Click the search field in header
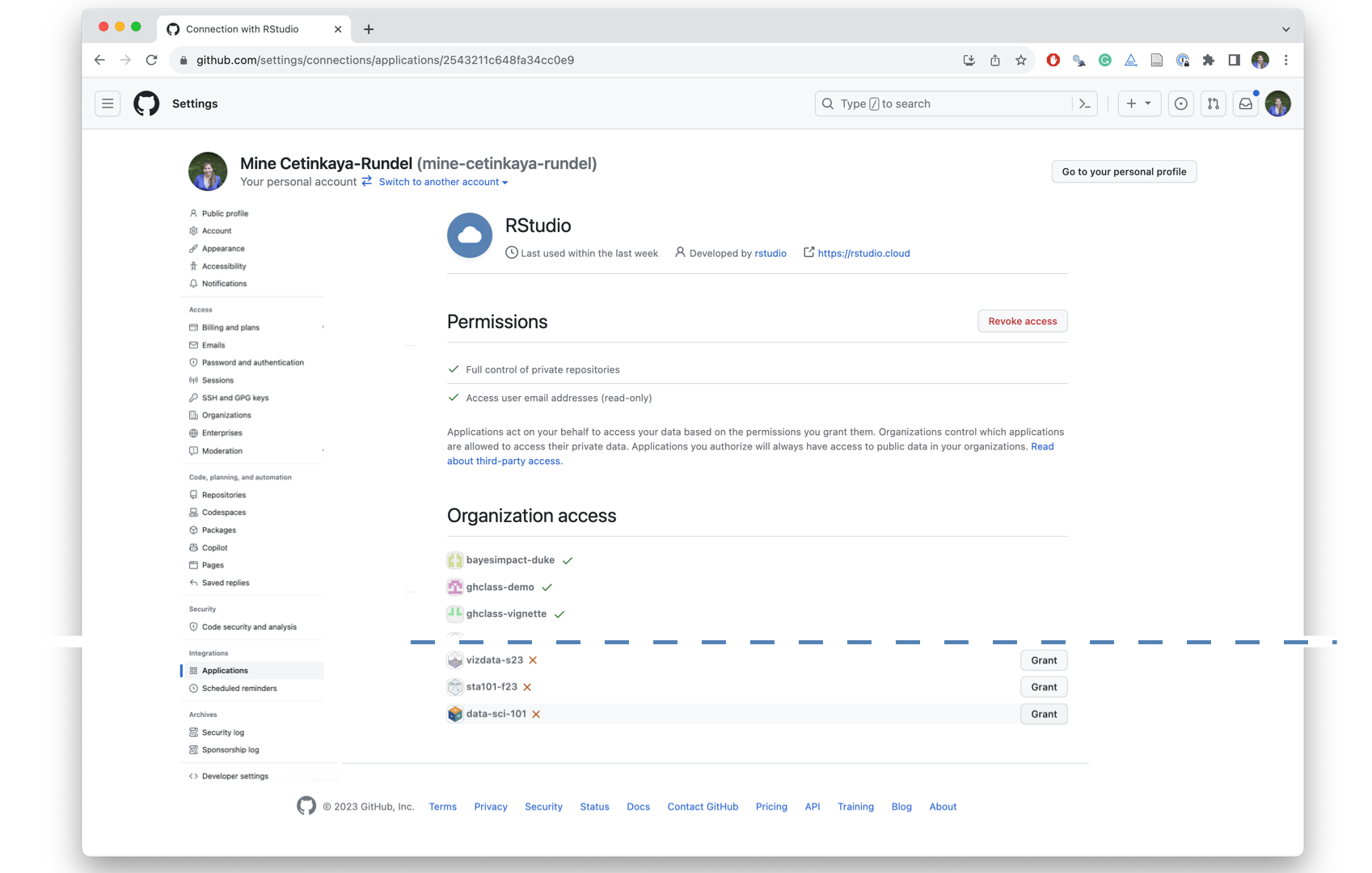Screen dimensions: 1372x873 [946, 103]
